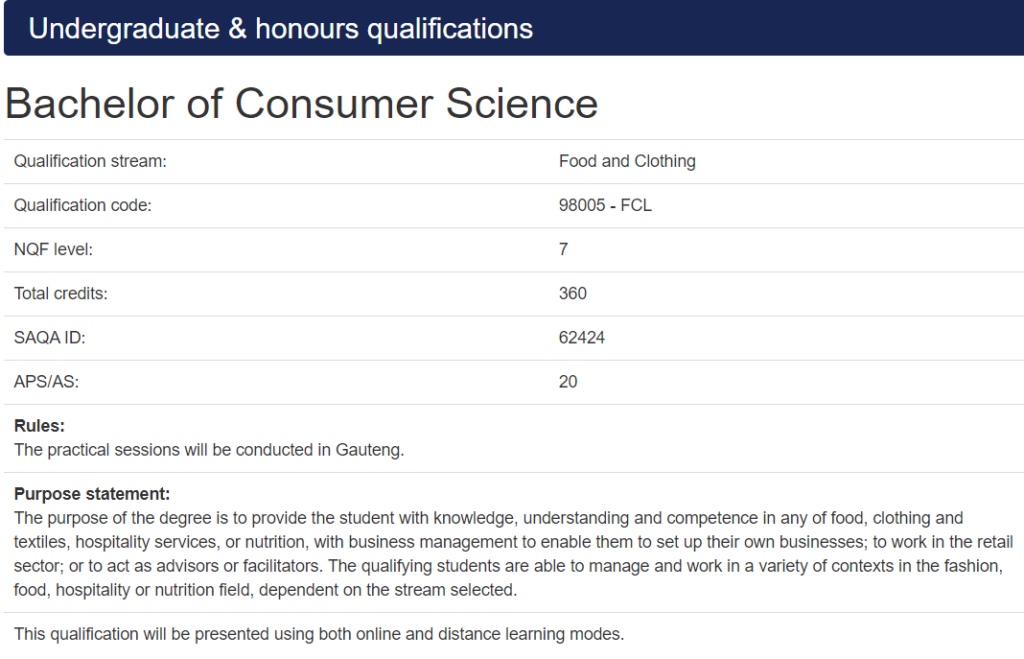
Task: Click the 360 total credits value
Action: 573,293
